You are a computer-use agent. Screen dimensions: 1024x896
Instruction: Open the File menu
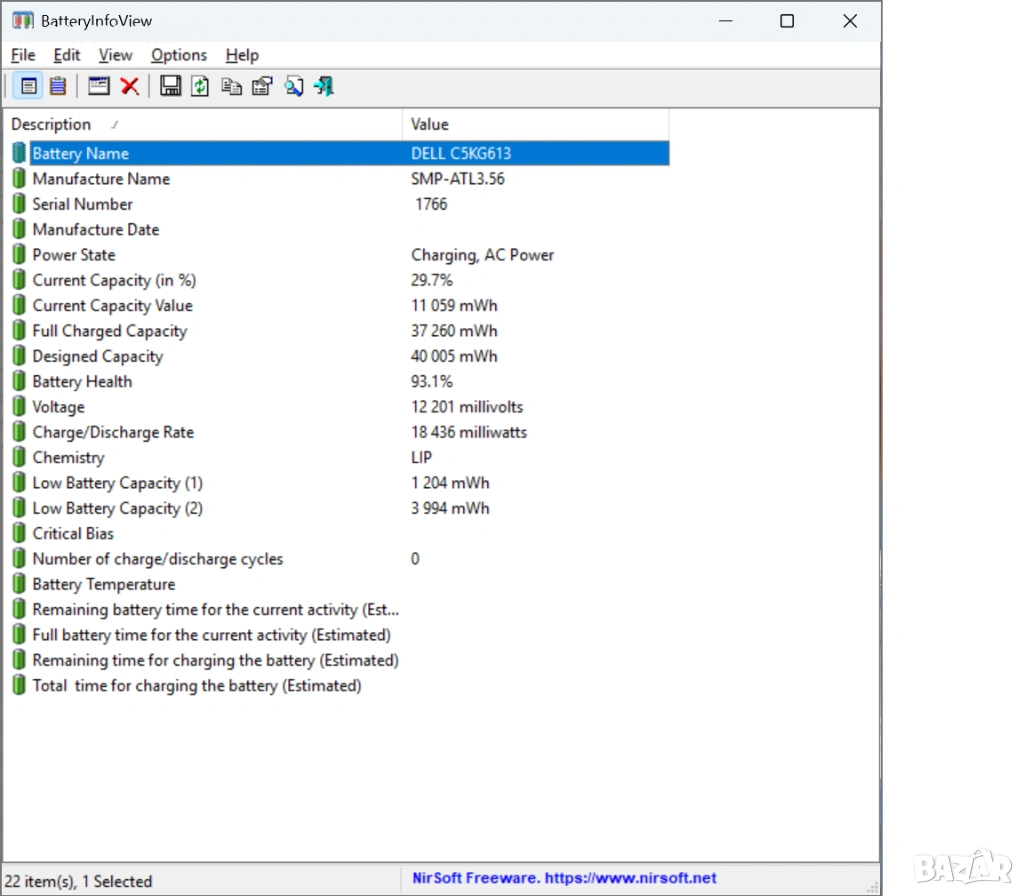pyautogui.click(x=23, y=55)
